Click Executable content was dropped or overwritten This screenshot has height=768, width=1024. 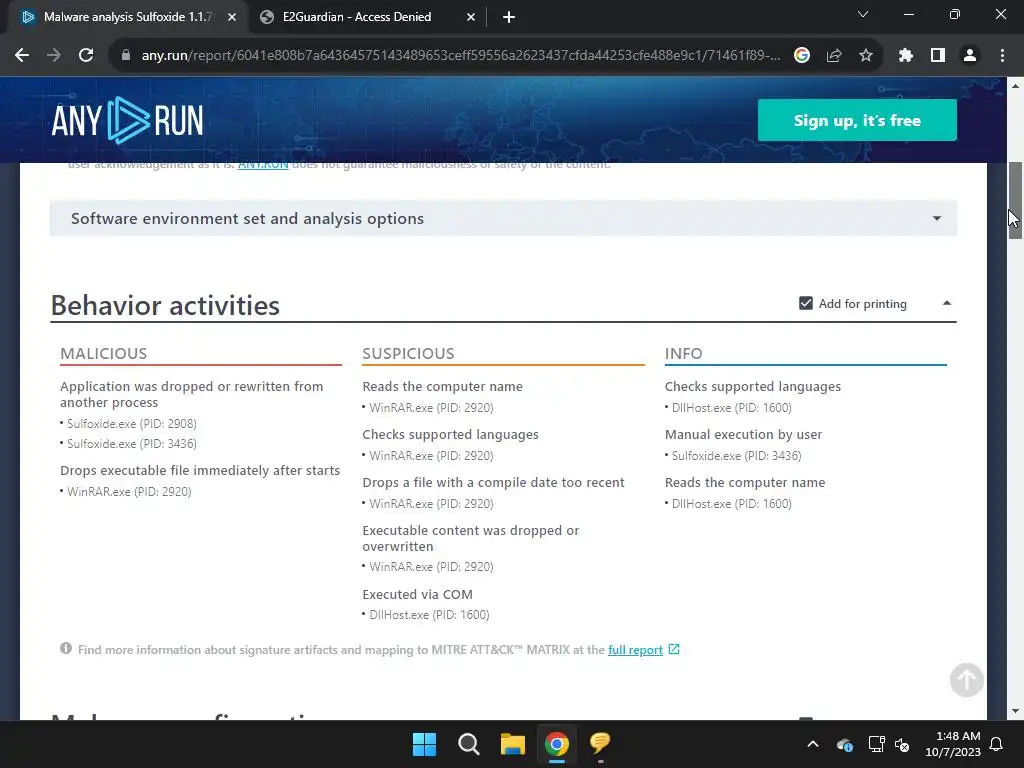[471, 538]
